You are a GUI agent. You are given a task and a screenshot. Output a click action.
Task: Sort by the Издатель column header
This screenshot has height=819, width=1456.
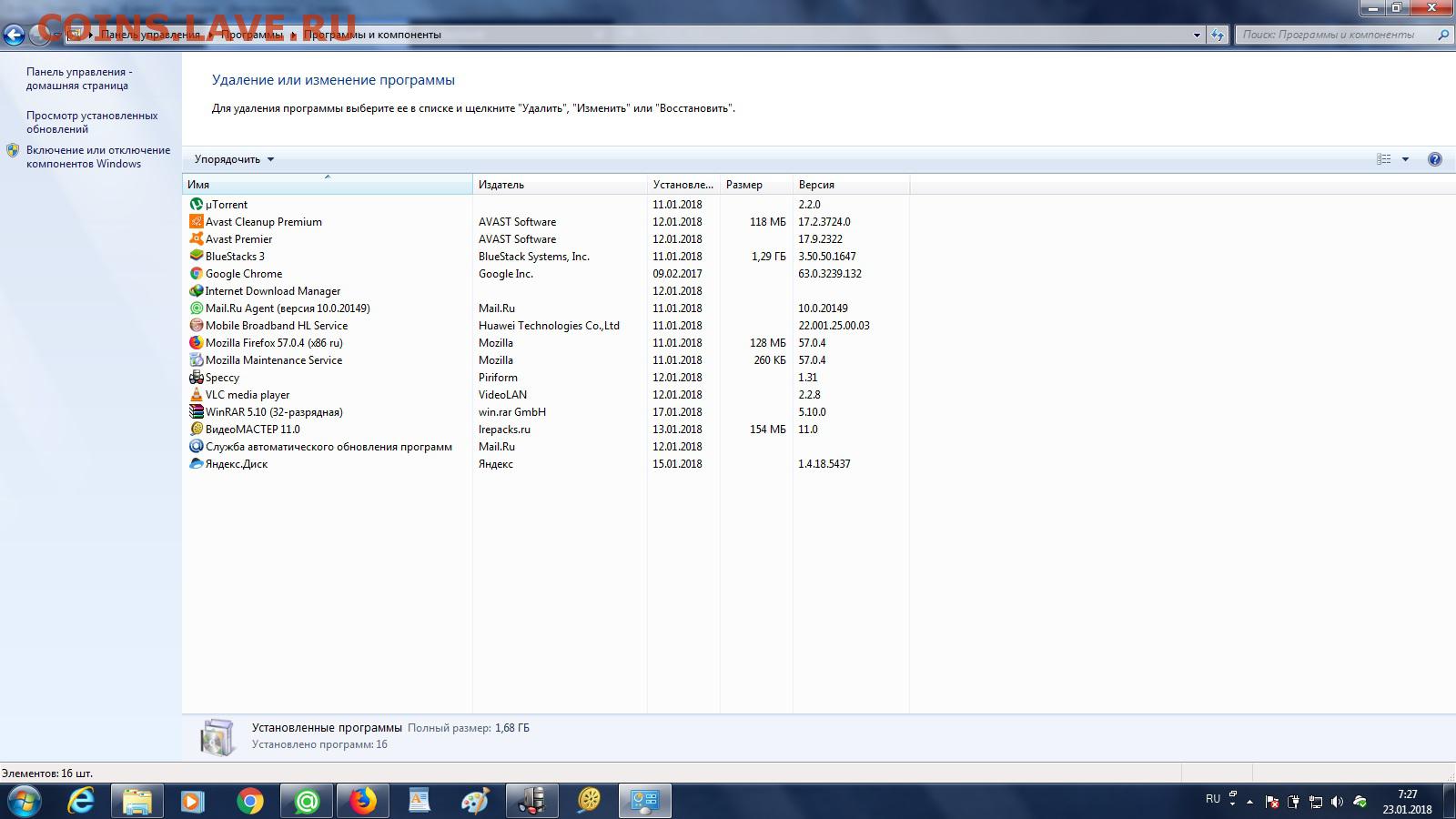coord(560,185)
